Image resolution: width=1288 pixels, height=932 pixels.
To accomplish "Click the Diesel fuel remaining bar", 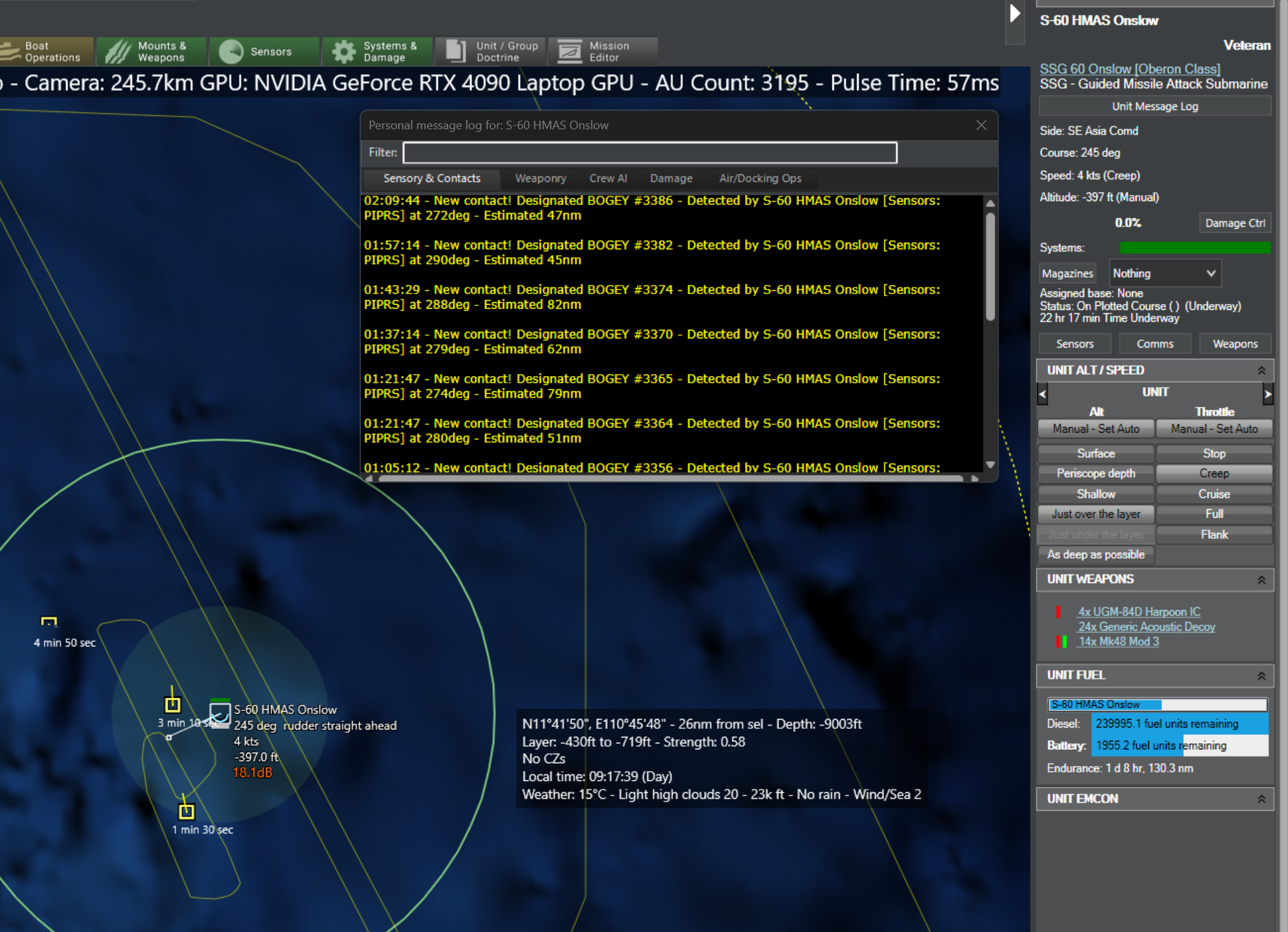I will coord(1179,724).
